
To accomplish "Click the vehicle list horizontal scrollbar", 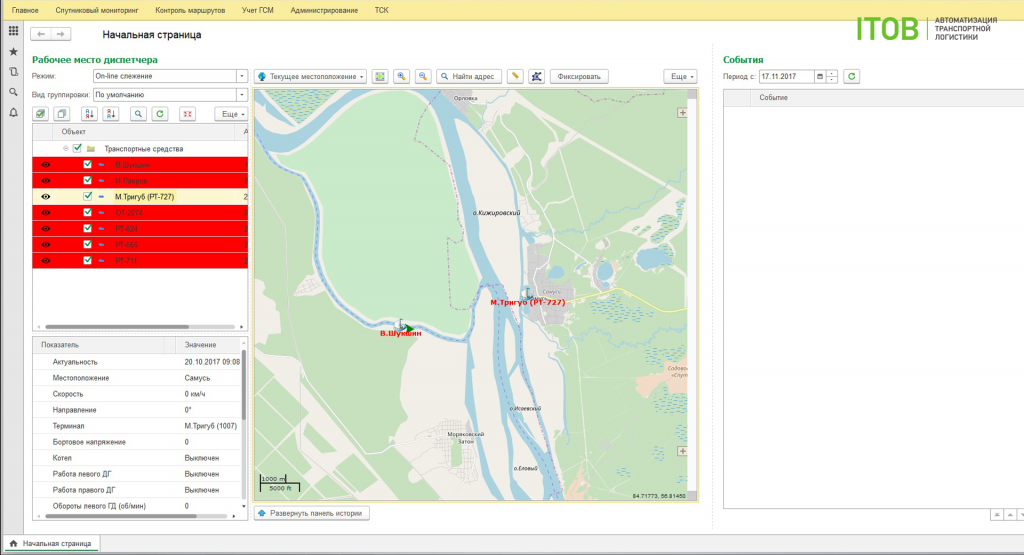I will coord(118,326).
